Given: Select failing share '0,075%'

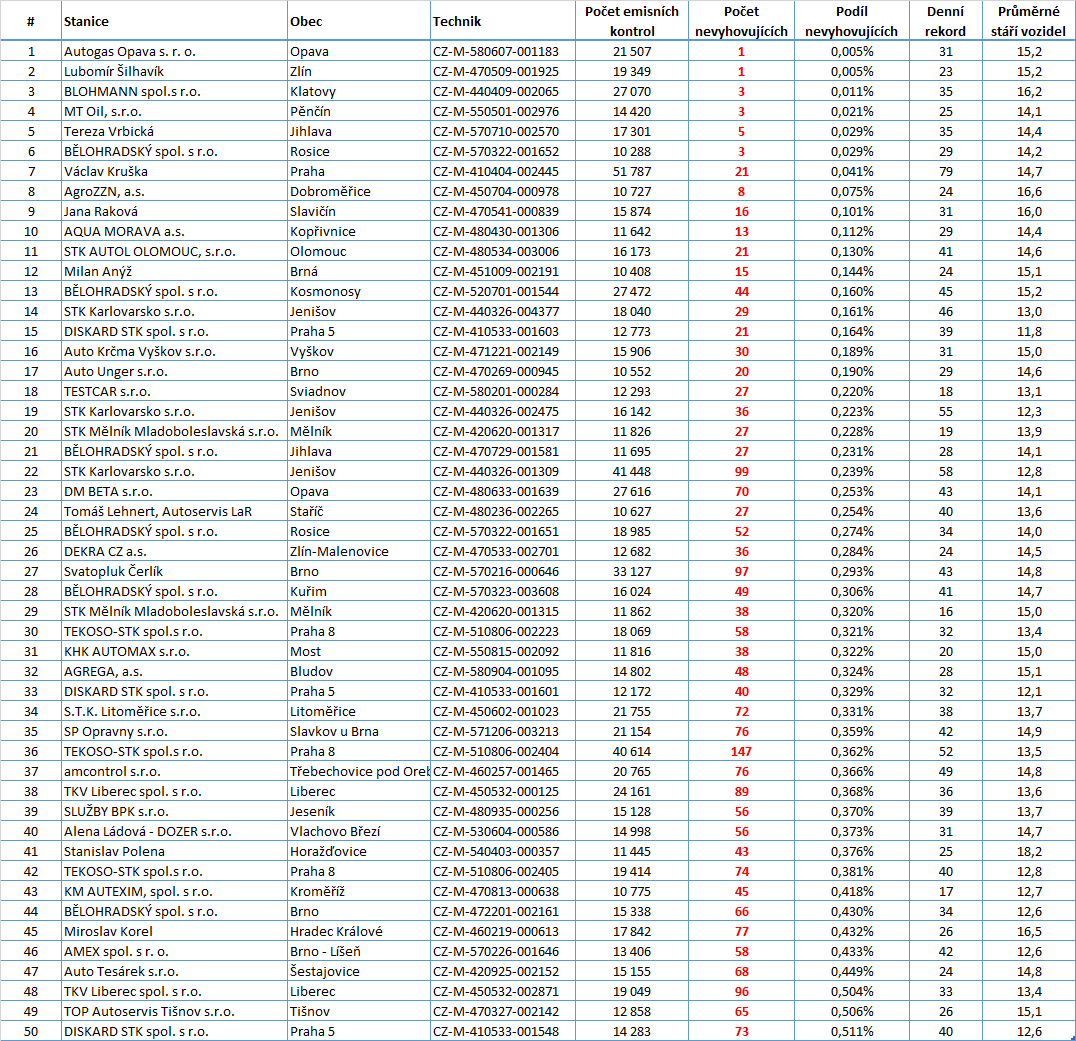Looking at the screenshot, I should pyautogui.click(x=852, y=191).
